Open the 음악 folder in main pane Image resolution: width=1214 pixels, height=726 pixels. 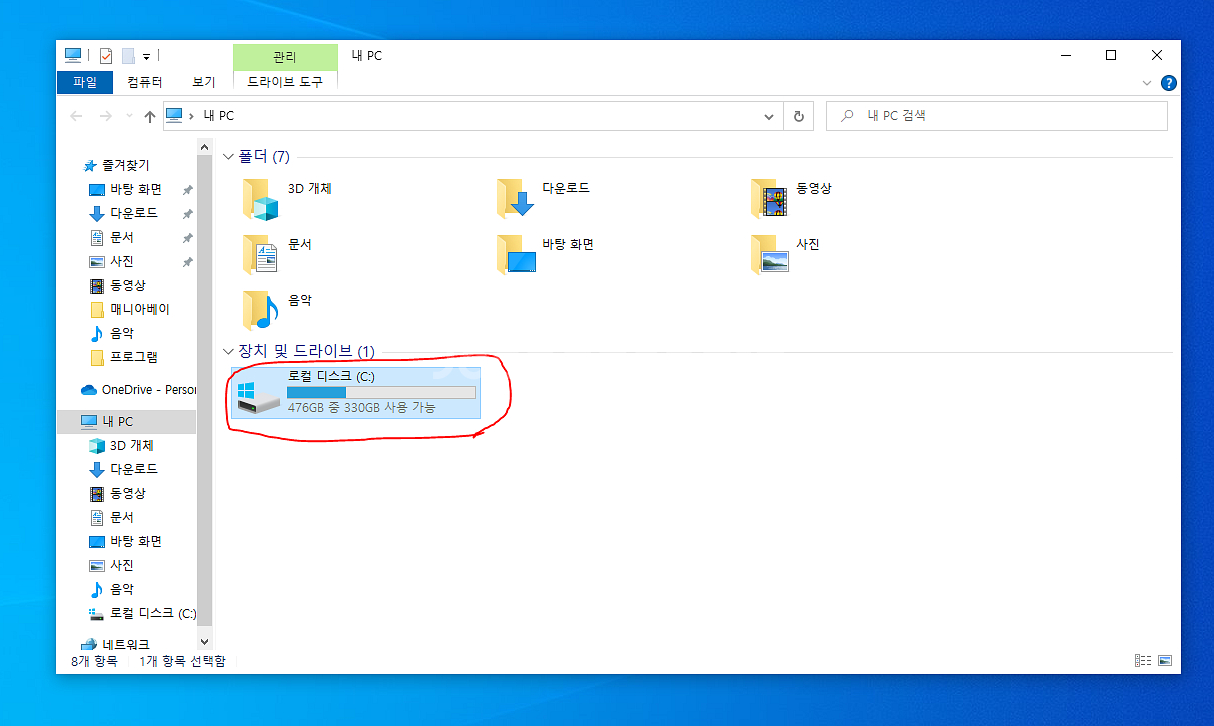tap(278, 310)
